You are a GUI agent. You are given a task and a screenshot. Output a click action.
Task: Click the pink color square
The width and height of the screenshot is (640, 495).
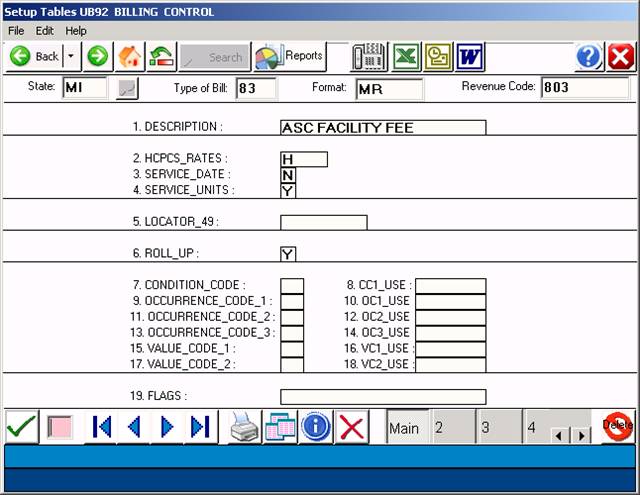[61, 427]
